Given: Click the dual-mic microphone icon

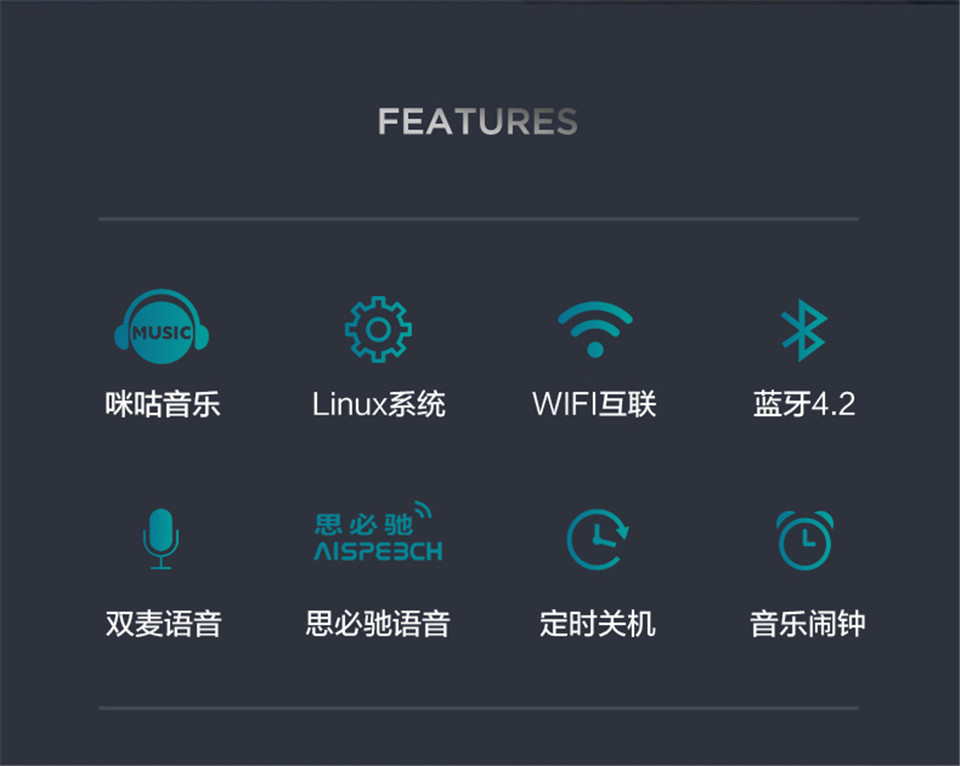Looking at the screenshot, I should (161, 539).
